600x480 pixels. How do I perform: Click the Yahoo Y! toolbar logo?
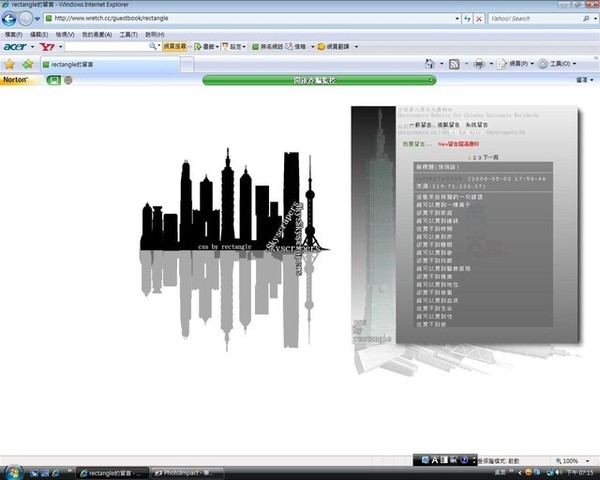(x=47, y=47)
